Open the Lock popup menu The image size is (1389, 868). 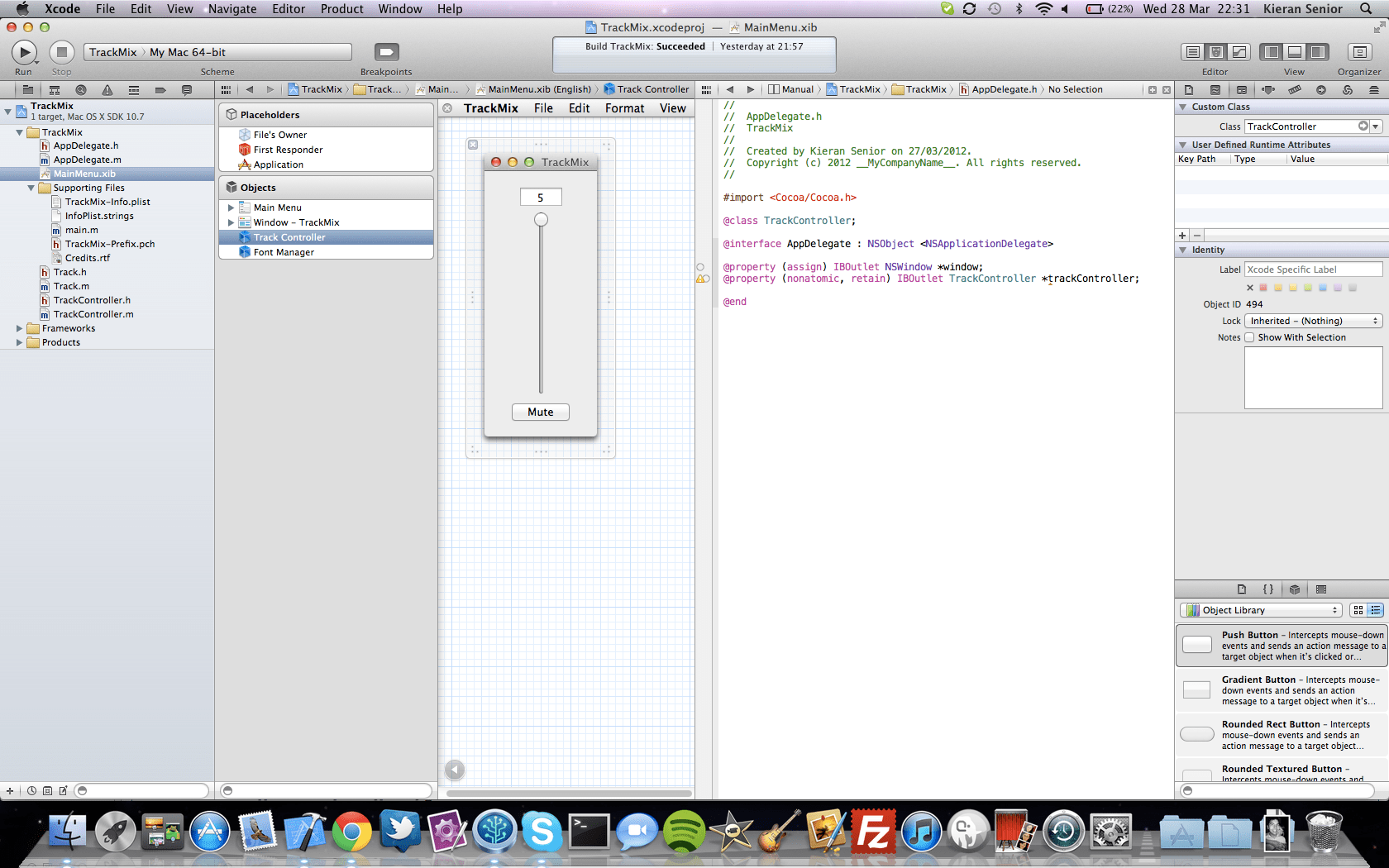[x=1313, y=321]
